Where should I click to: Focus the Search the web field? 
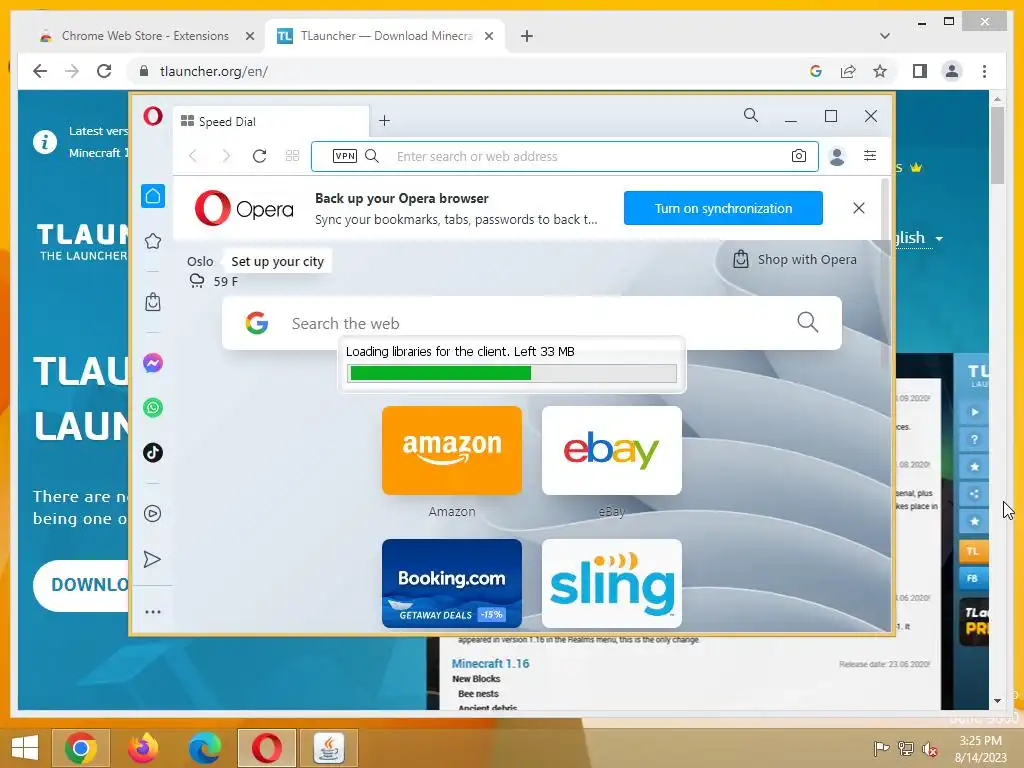[532, 323]
